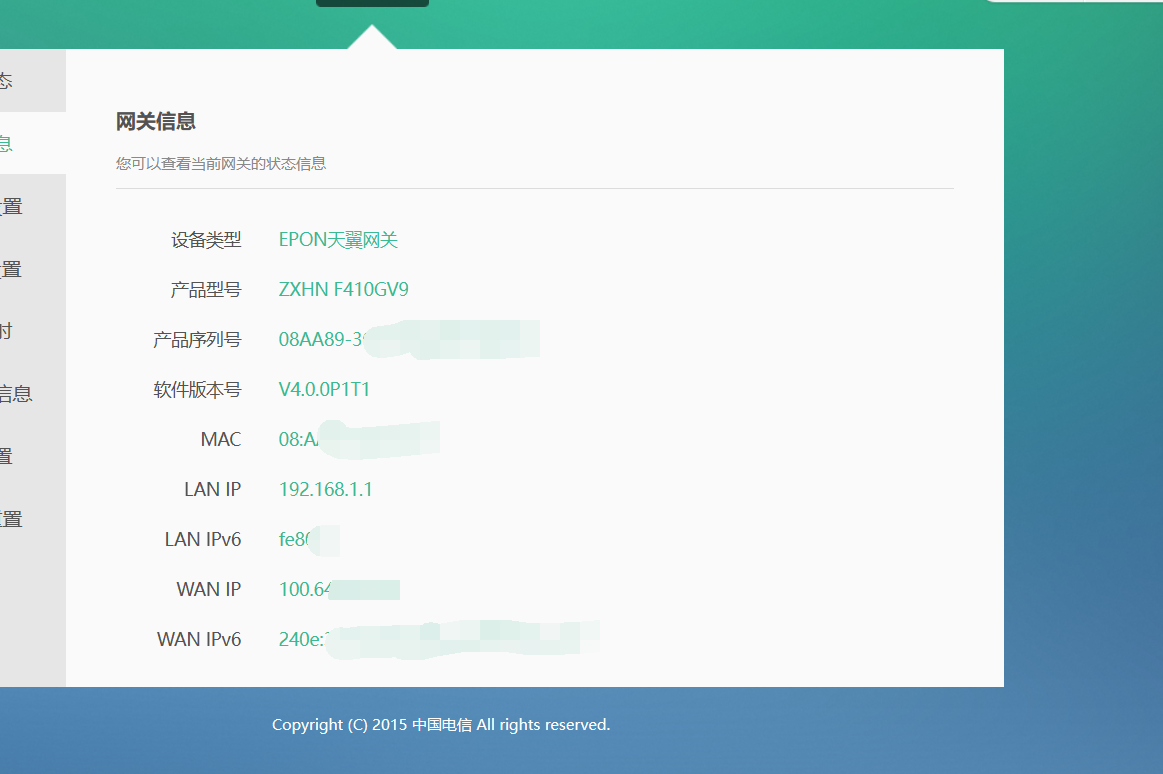Select the LAN IP value 192.168.1.1
This screenshot has width=1163, height=774.
[x=326, y=489]
